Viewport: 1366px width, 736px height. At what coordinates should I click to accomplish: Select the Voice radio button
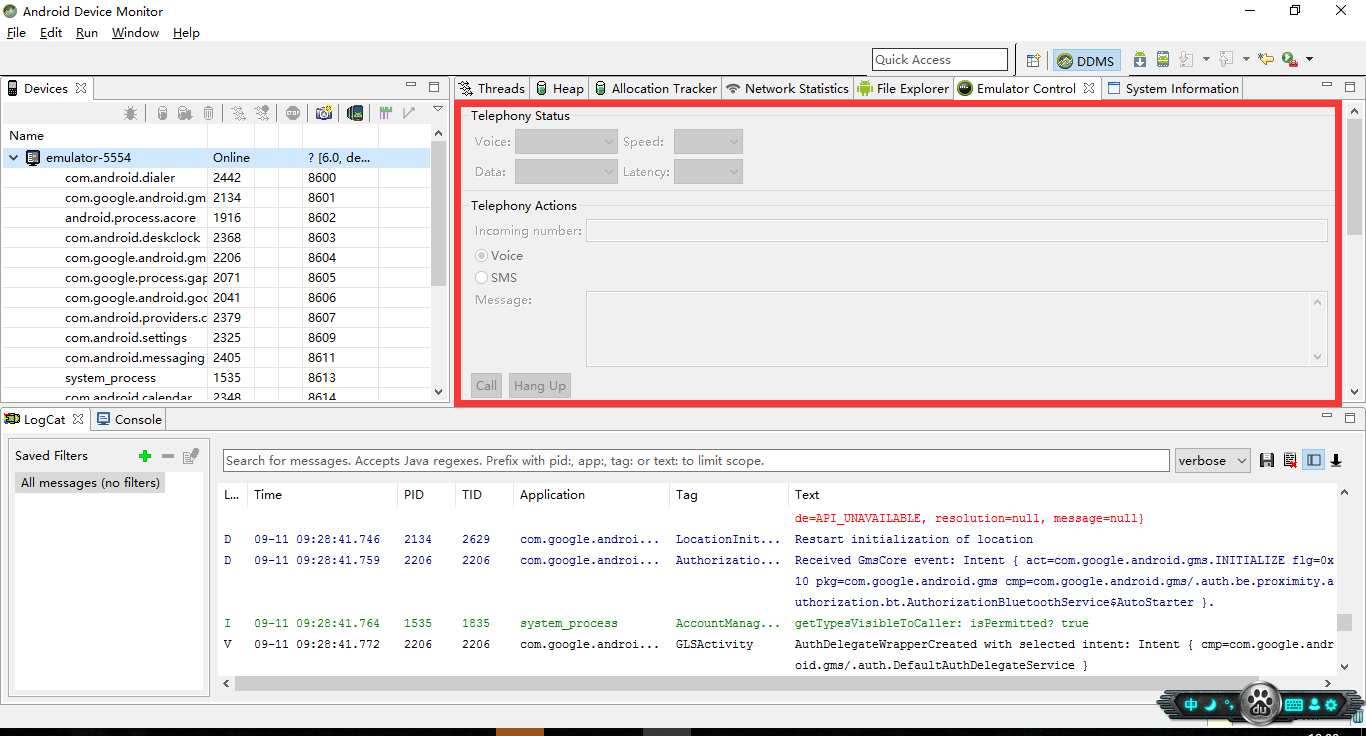click(482, 256)
